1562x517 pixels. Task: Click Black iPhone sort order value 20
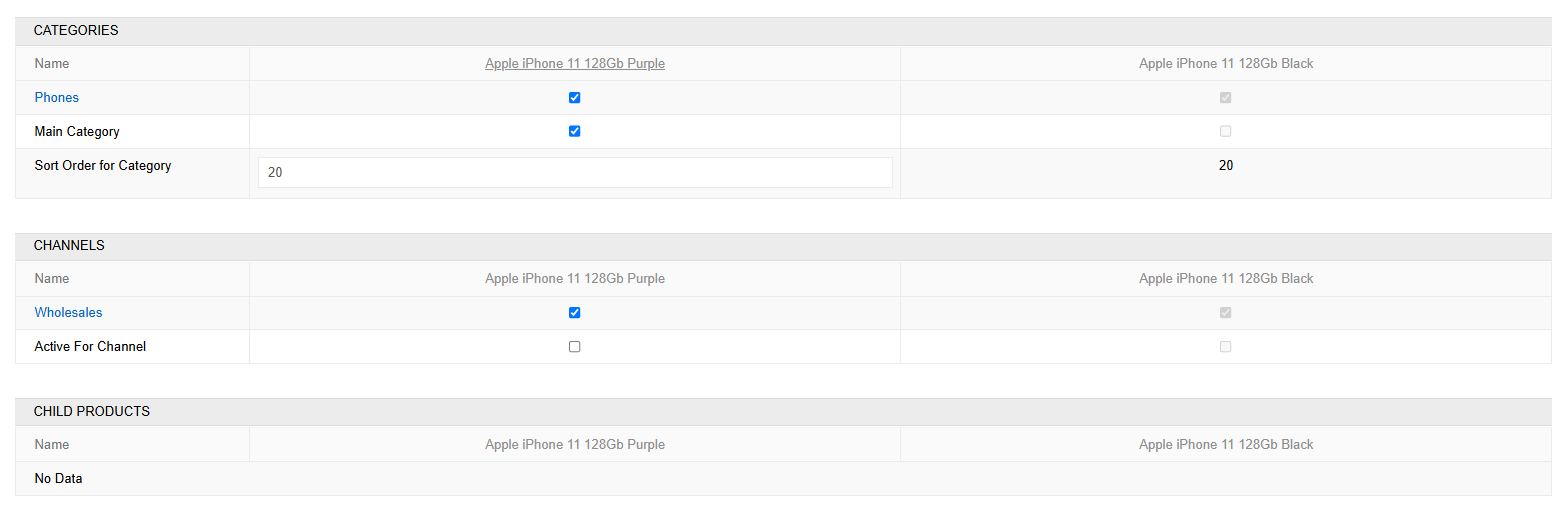coord(1226,166)
